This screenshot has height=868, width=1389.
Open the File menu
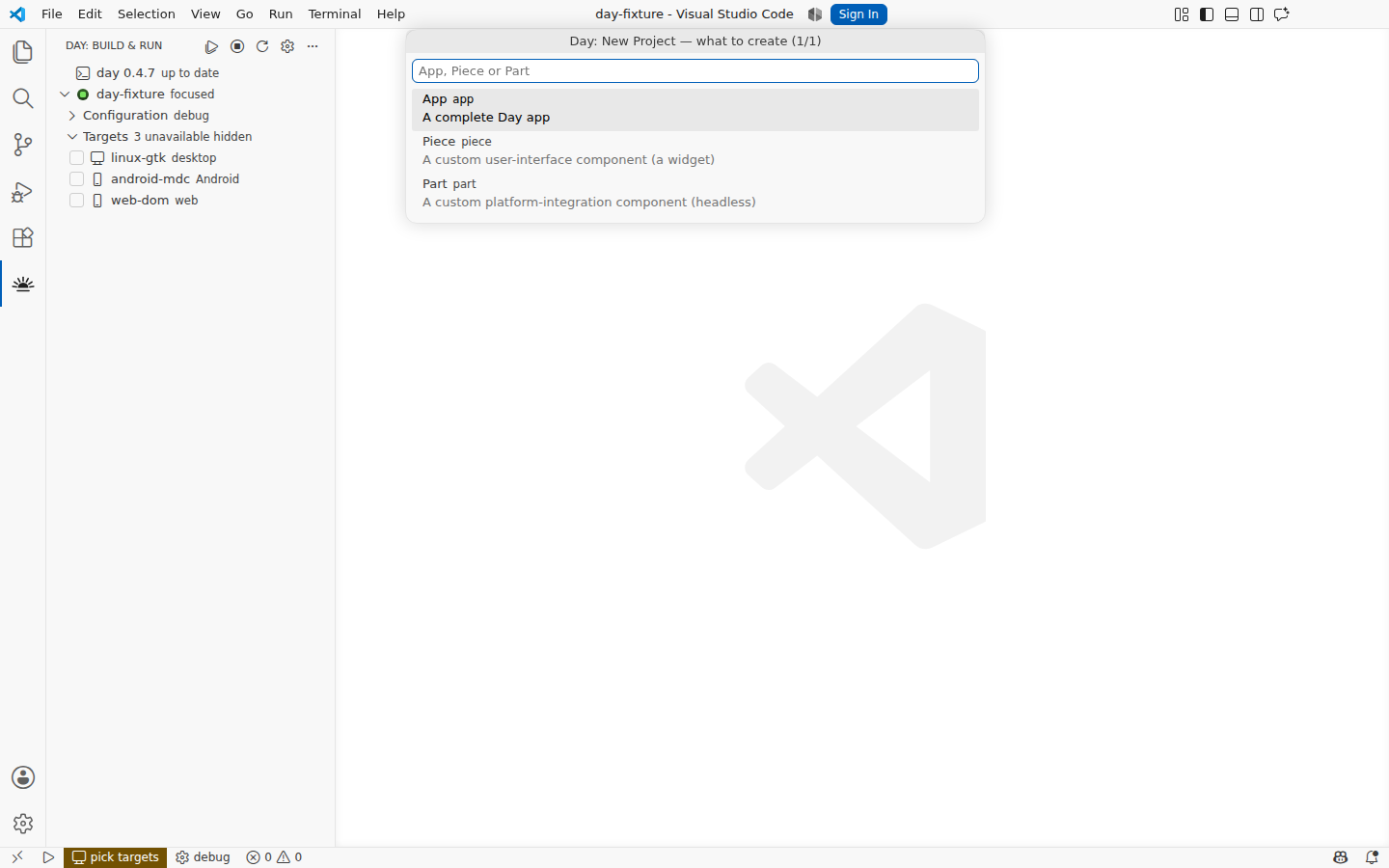52,14
